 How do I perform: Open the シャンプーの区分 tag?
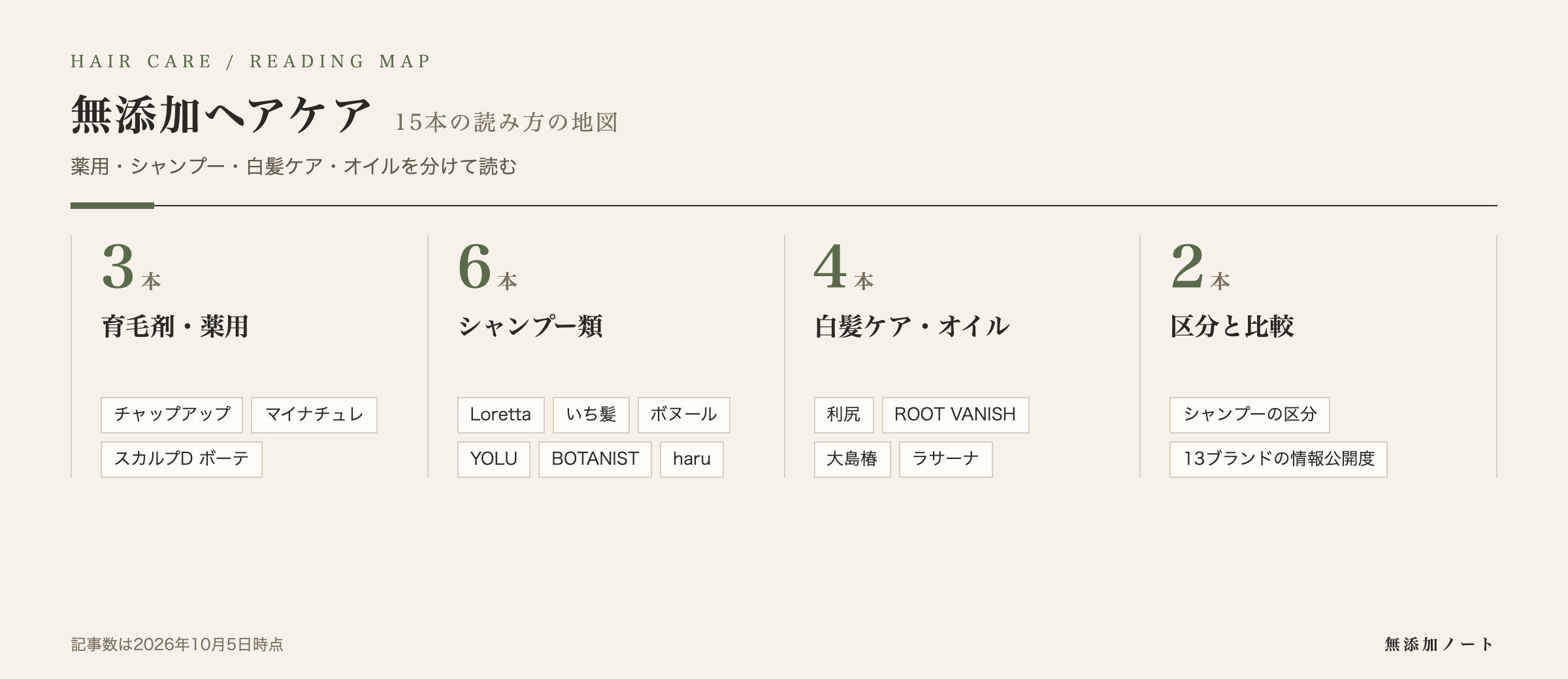[x=1250, y=415]
